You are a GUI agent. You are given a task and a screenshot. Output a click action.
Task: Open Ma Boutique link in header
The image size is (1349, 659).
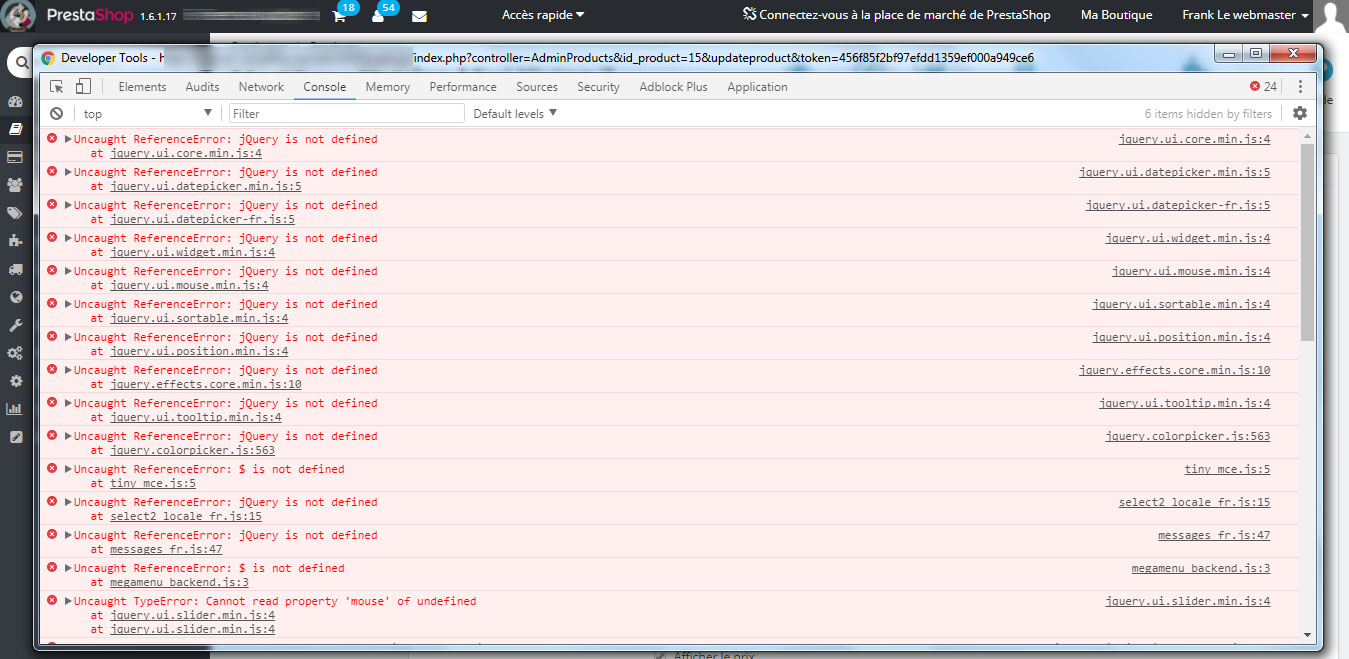1116,15
